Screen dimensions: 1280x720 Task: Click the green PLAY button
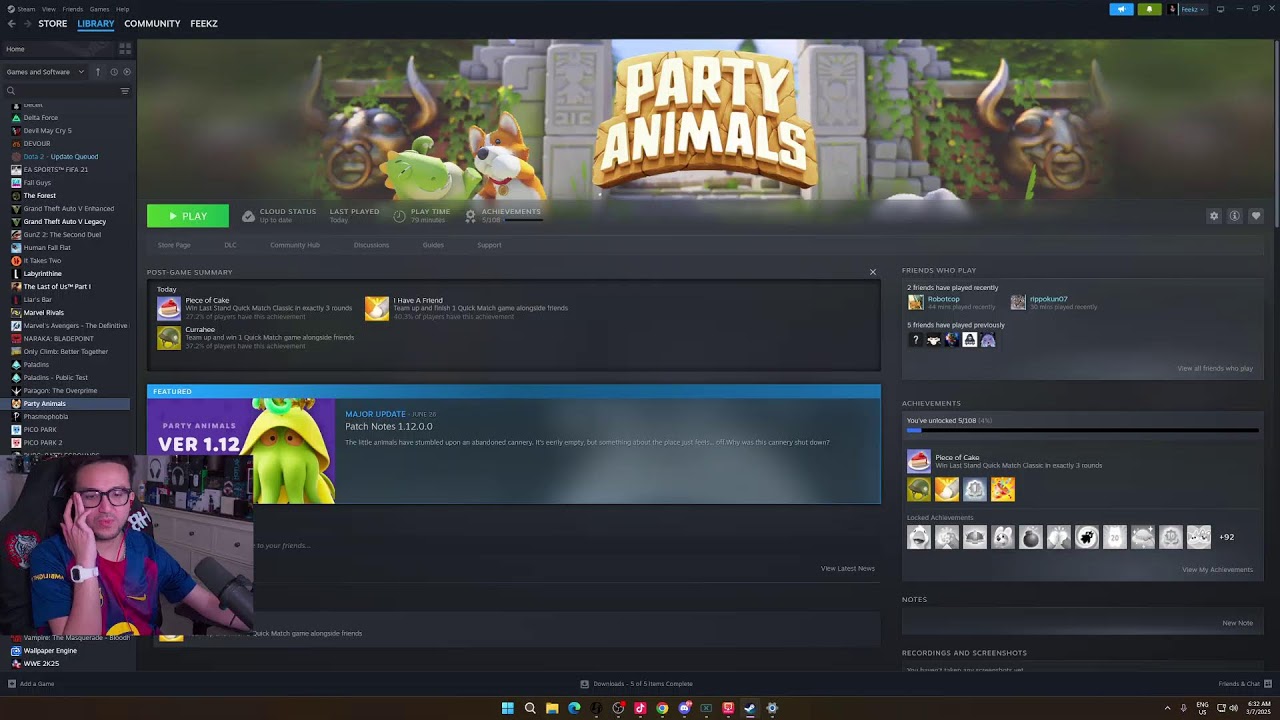(188, 216)
